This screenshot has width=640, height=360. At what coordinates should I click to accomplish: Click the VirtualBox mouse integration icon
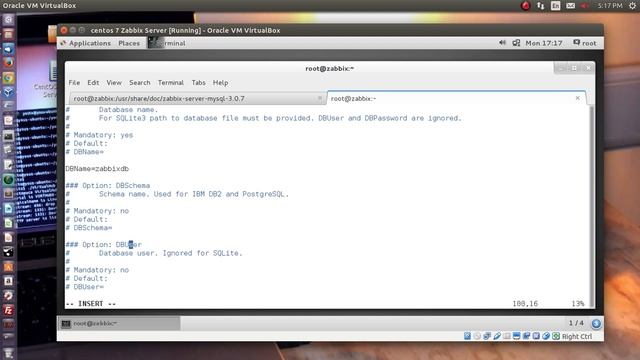(546, 336)
